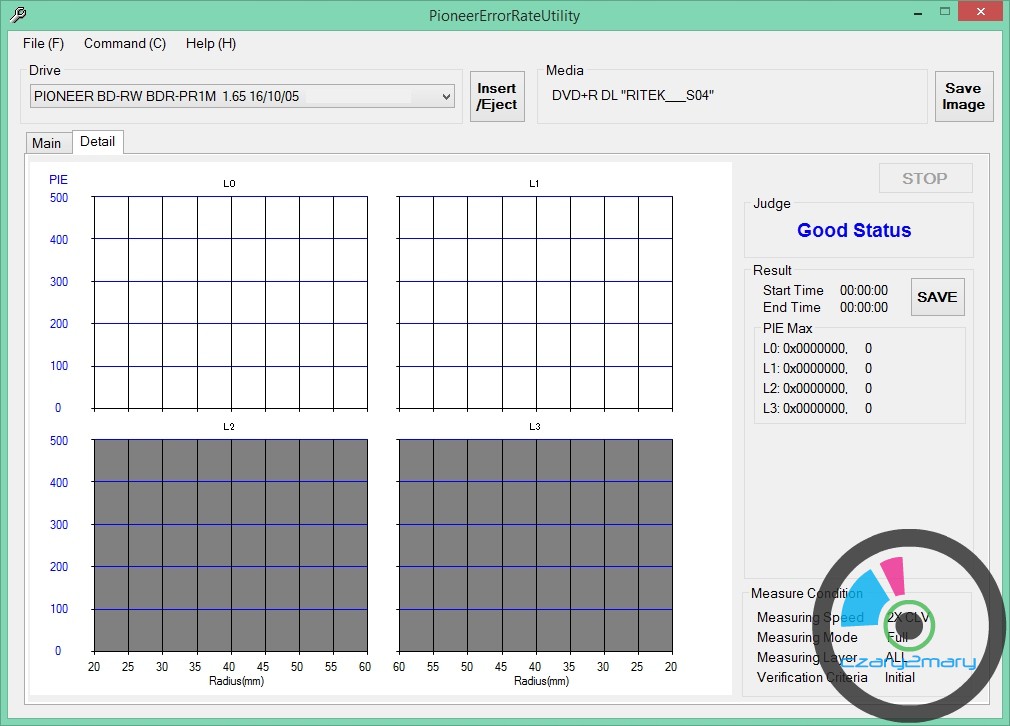The height and width of the screenshot is (726, 1010).
Task: Open the Command (C) menu
Action: point(125,44)
